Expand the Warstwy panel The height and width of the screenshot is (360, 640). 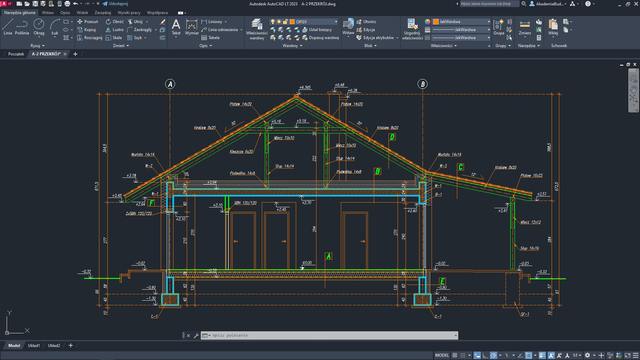pos(292,46)
